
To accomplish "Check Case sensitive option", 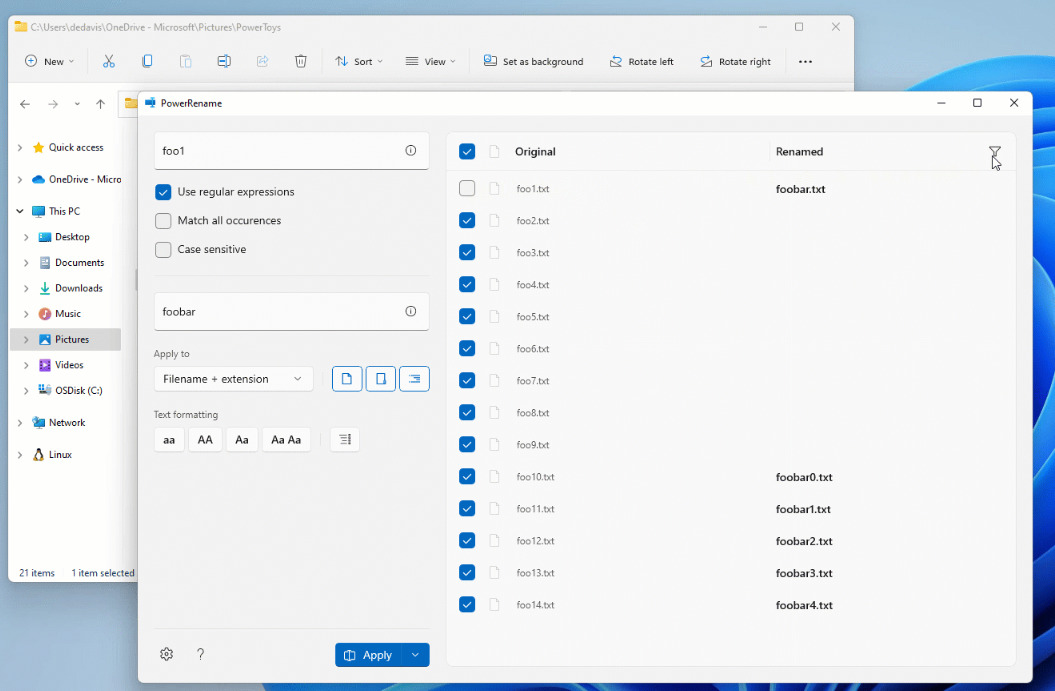I will (x=163, y=250).
